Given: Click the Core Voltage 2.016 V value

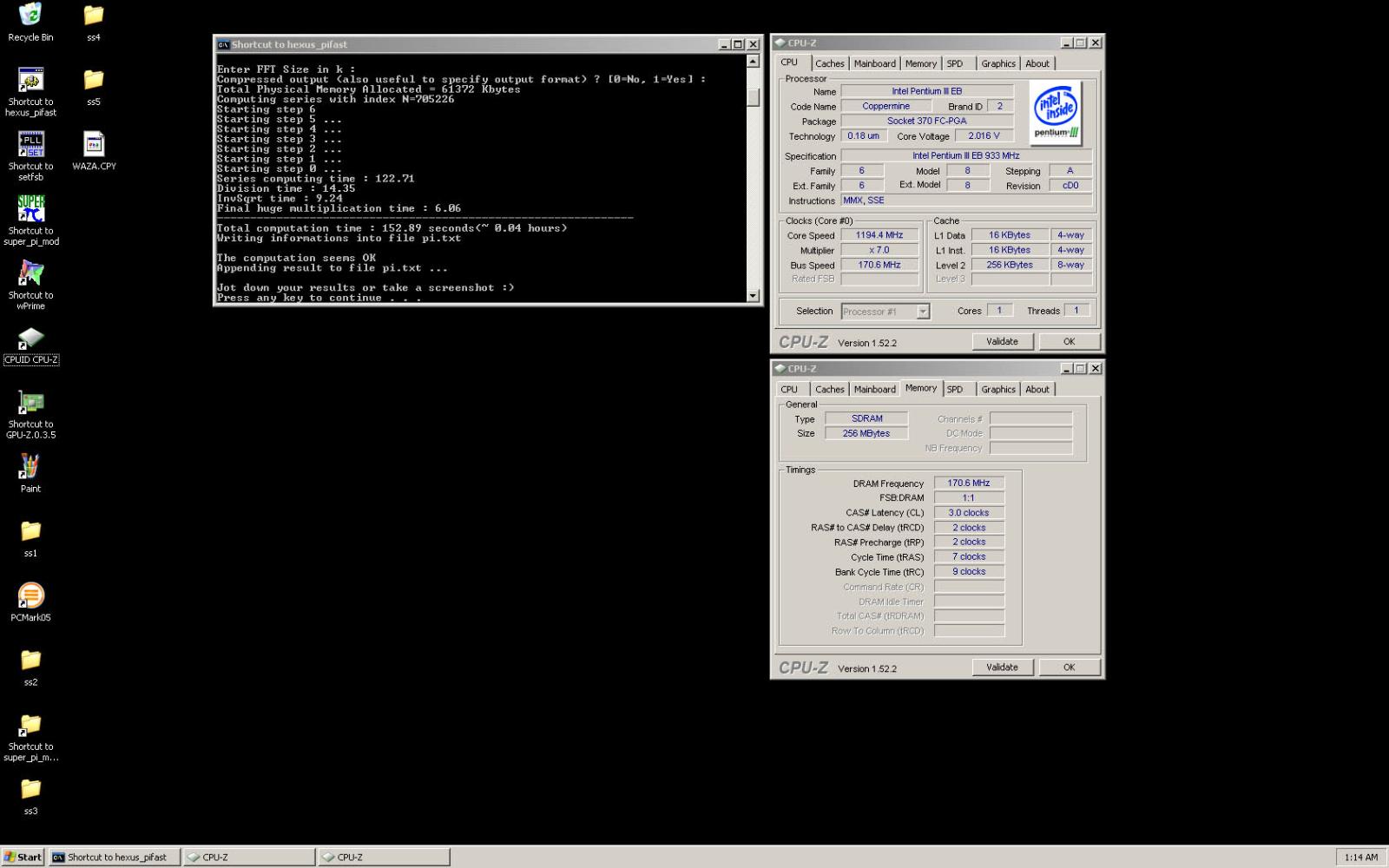Looking at the screenshot, I should [x=984, y=135].
